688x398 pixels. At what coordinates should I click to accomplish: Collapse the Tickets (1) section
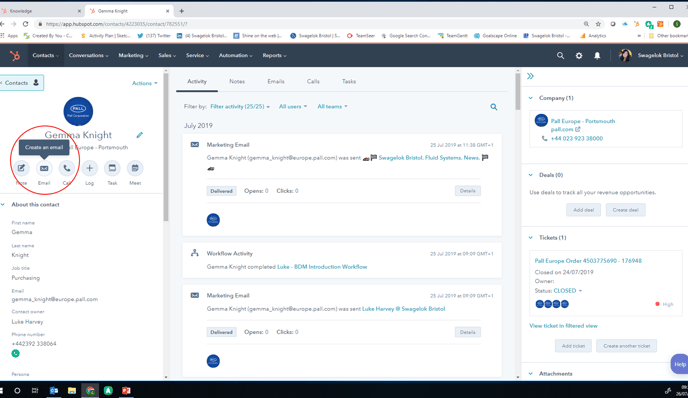pos(530,237)
